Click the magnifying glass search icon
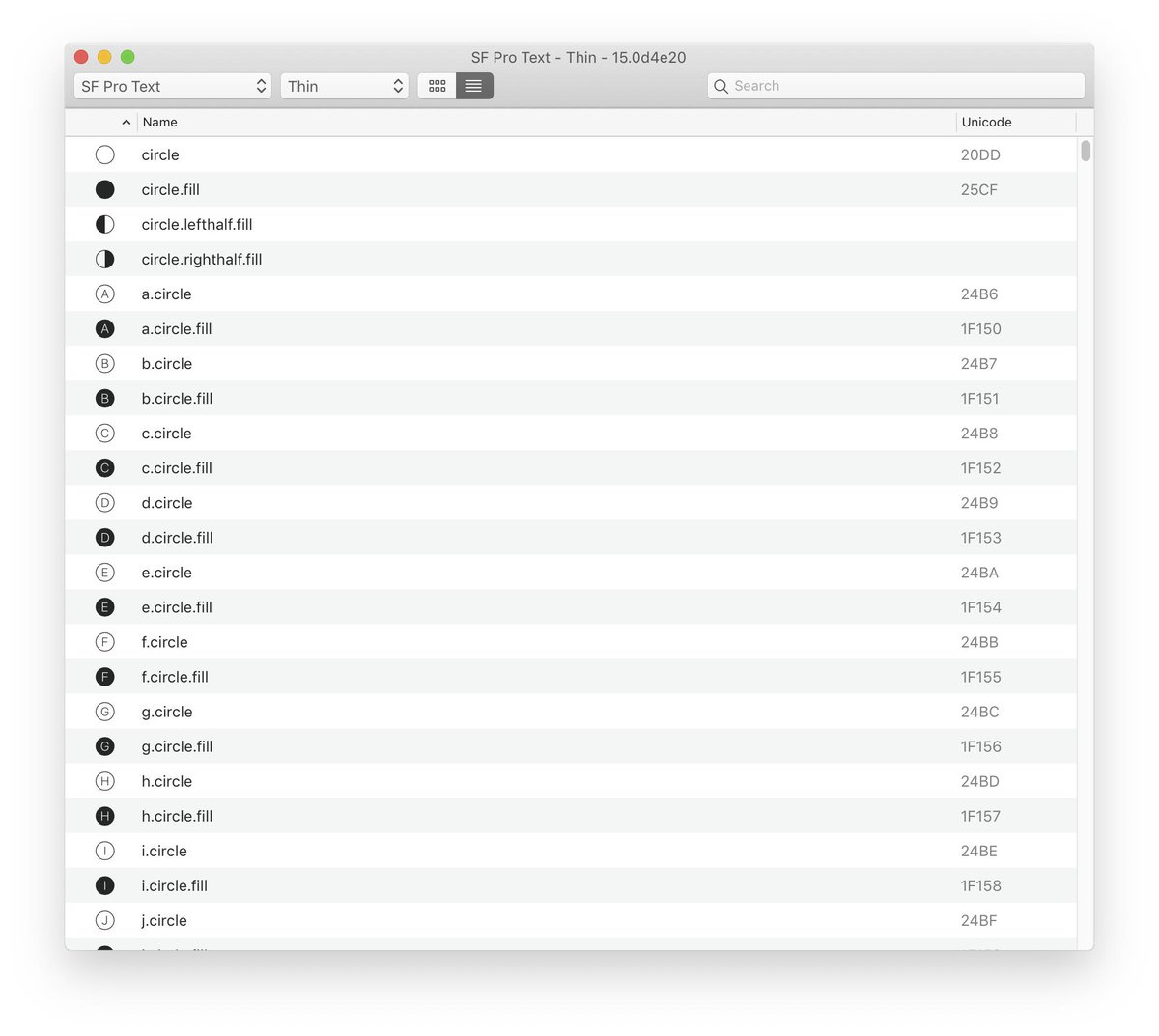The width and height of the screenshot is (1159, 1036). pos(721,86)
